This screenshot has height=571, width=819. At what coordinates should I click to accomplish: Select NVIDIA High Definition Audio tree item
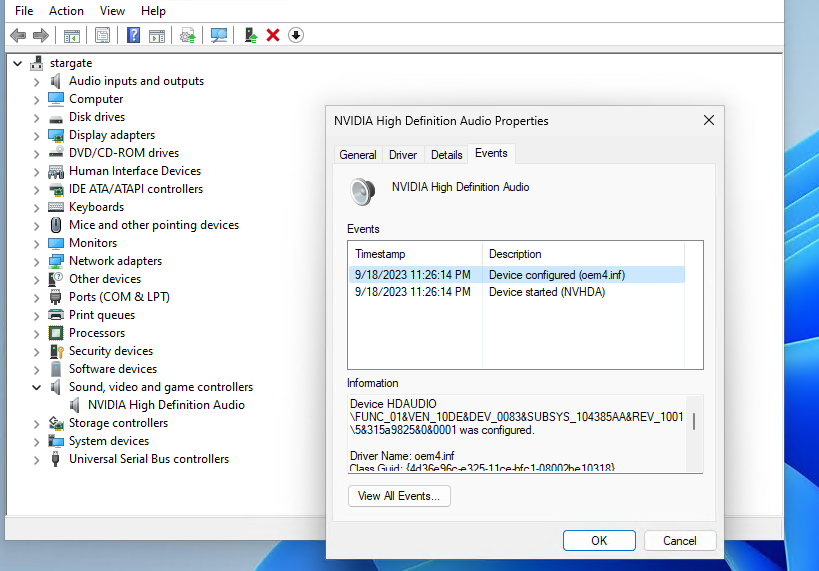click(x=166, y=405)
